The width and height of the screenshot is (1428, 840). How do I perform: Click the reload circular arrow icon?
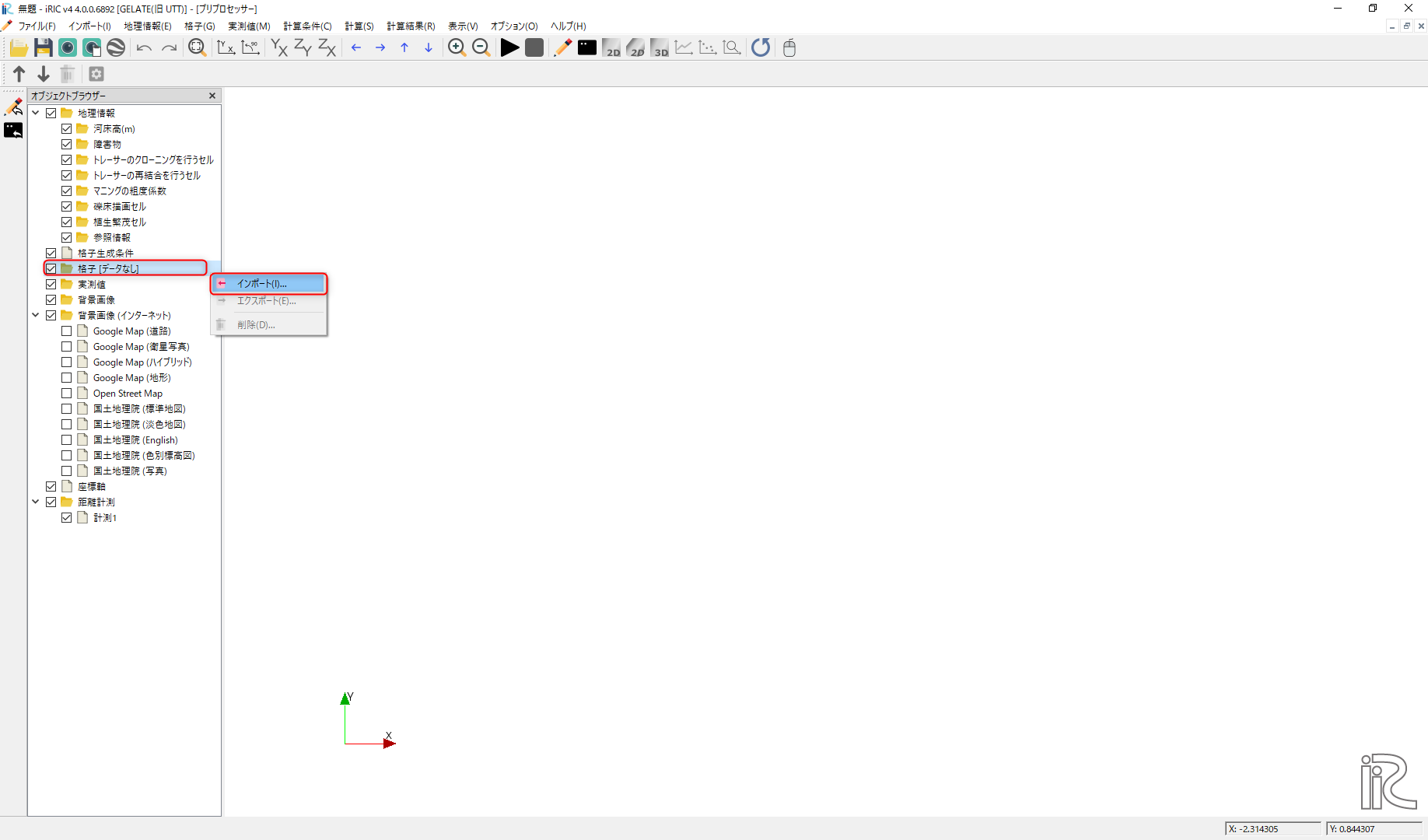(761, 47)
